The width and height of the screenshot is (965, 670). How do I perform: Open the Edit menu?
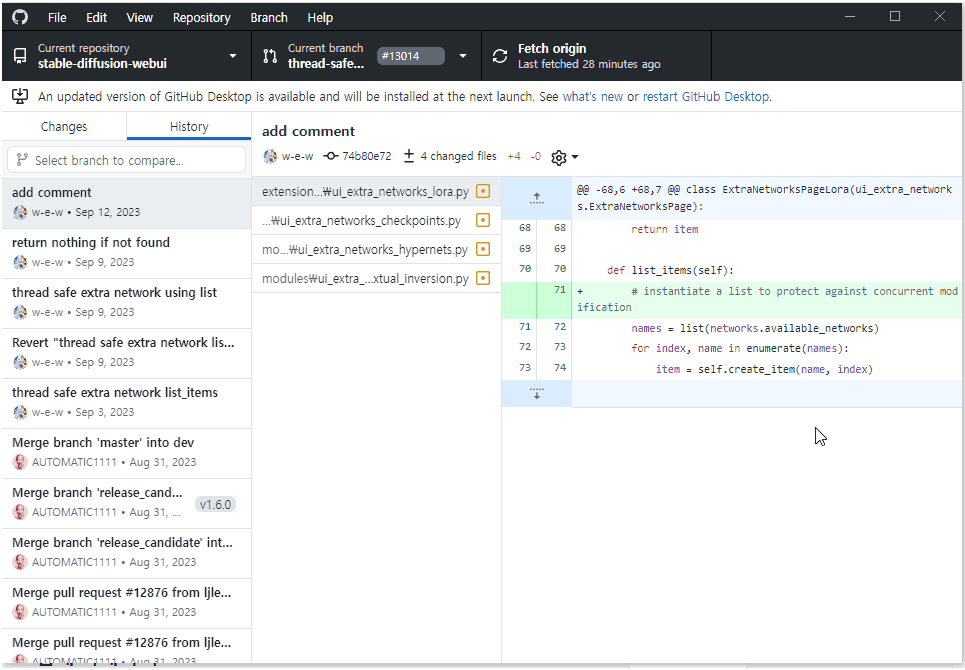click(97, 18)
